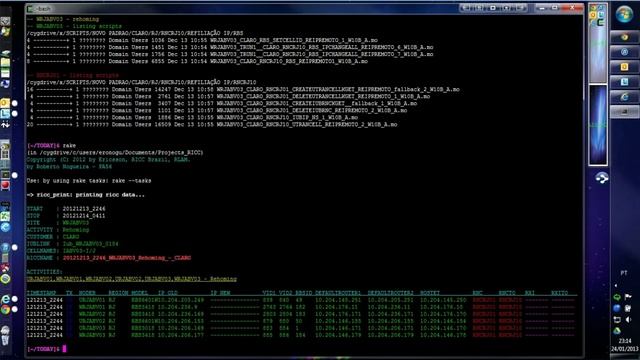
Task: Click the green tray icon beside the flag
Action: [x=617, y=297]
